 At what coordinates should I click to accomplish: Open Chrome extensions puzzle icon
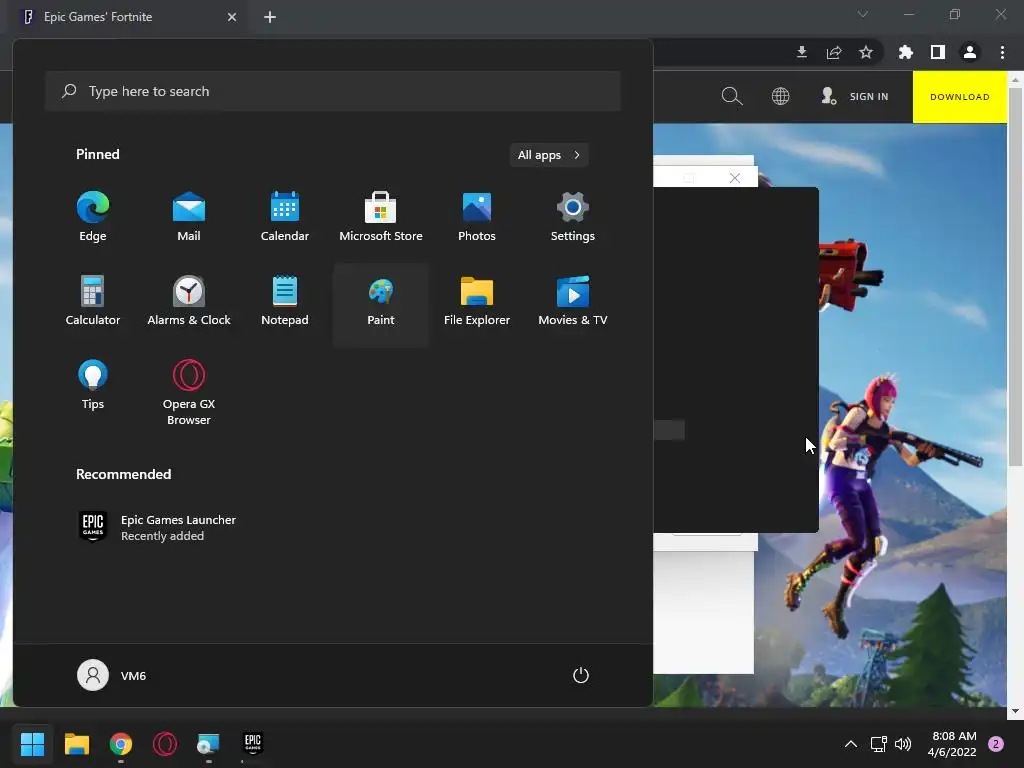[906, 52]
